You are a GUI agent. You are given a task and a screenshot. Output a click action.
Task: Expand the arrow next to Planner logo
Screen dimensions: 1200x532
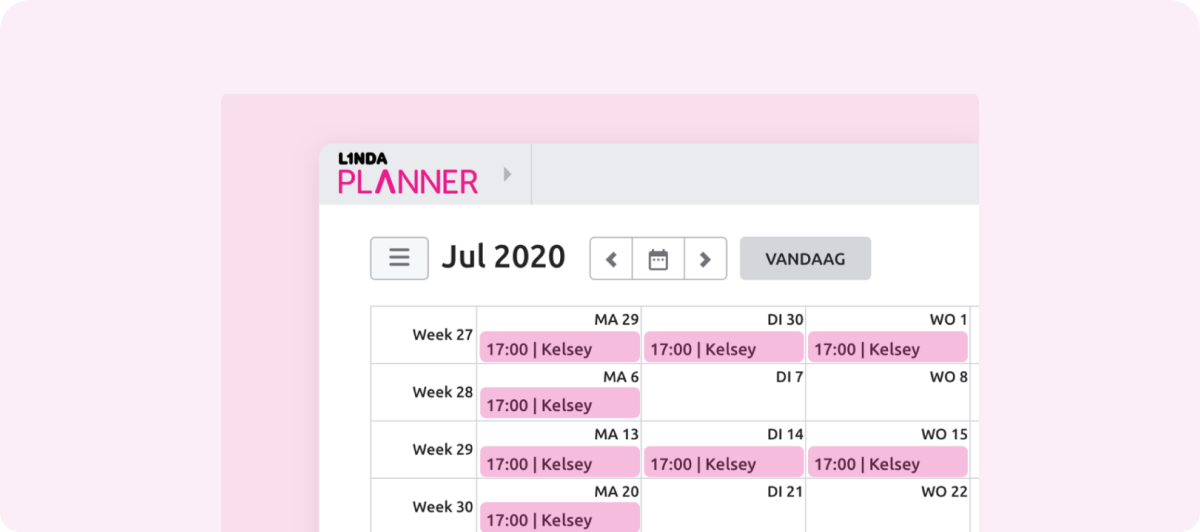point(507,174)
